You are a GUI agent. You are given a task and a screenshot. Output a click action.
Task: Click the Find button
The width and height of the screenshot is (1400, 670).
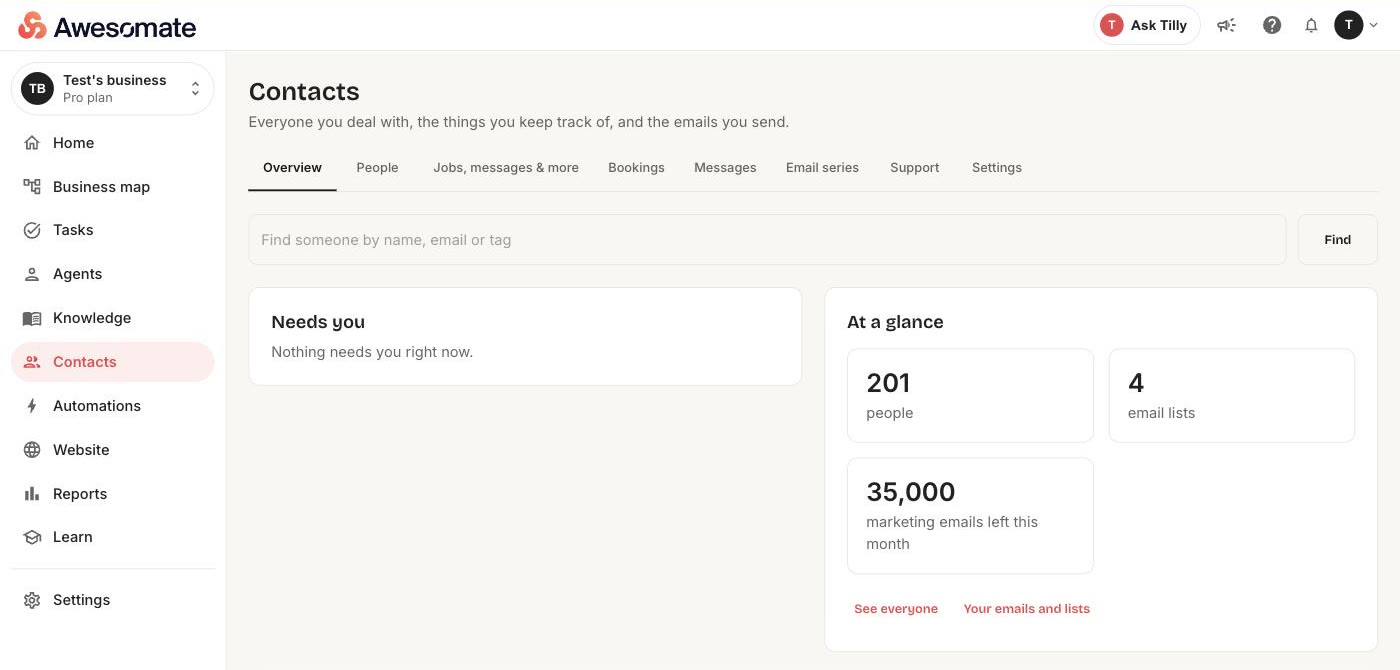click(1337, 240)
